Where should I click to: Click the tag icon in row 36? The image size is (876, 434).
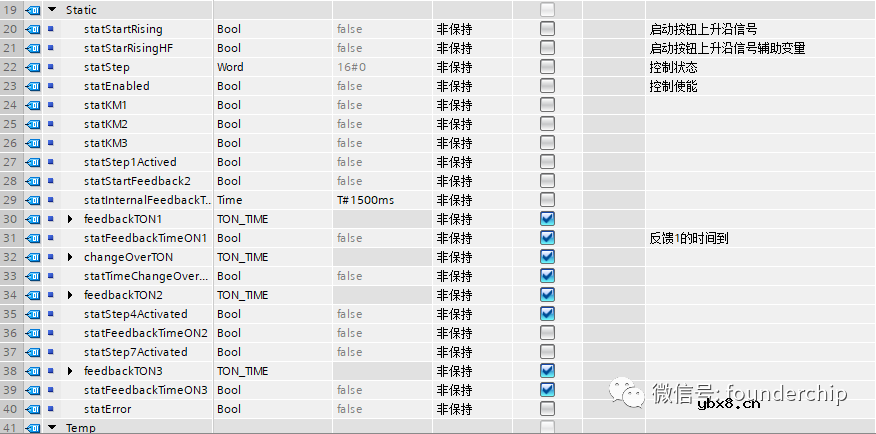click(32, 333)
